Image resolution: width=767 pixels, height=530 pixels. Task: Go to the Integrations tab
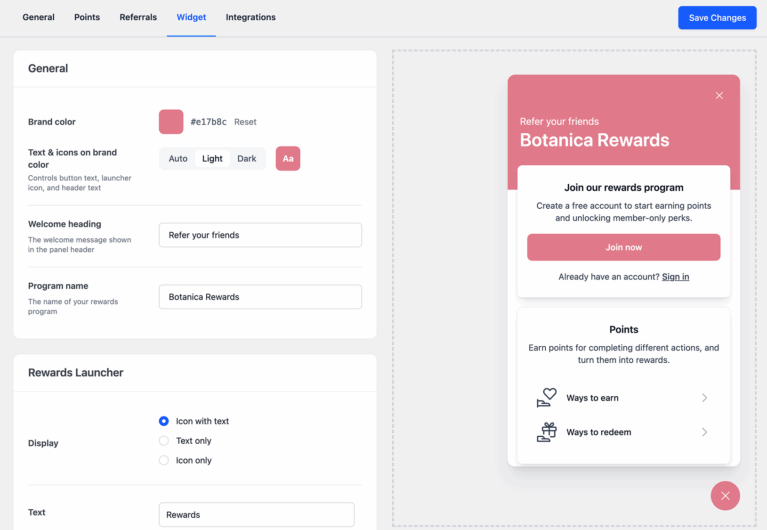pyautogui.click(x=250, y=17)
